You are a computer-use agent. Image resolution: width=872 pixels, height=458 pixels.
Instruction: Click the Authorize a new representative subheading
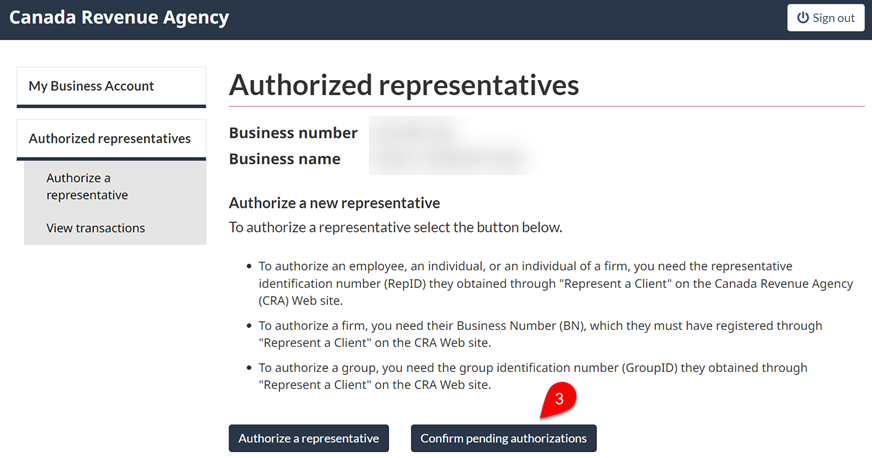click(334, 203)
